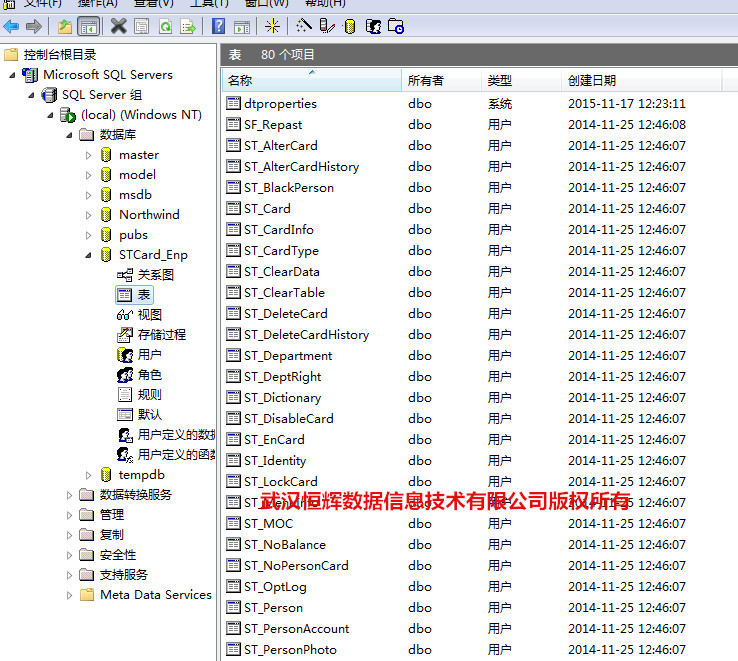Click the New Database cylinder toolbar icon
Image resolution: width=738 pixels, height=661 pixels.
(349, 26)
